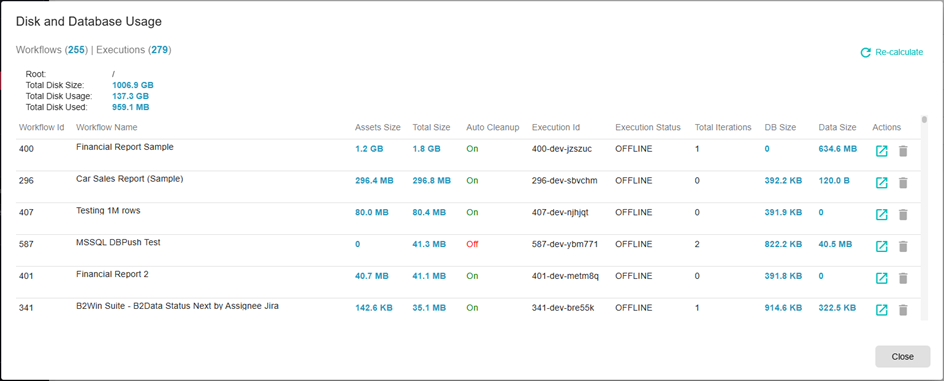
Task: Click execution id 401-dev-metm8q
Action: (x=565, y=276)
